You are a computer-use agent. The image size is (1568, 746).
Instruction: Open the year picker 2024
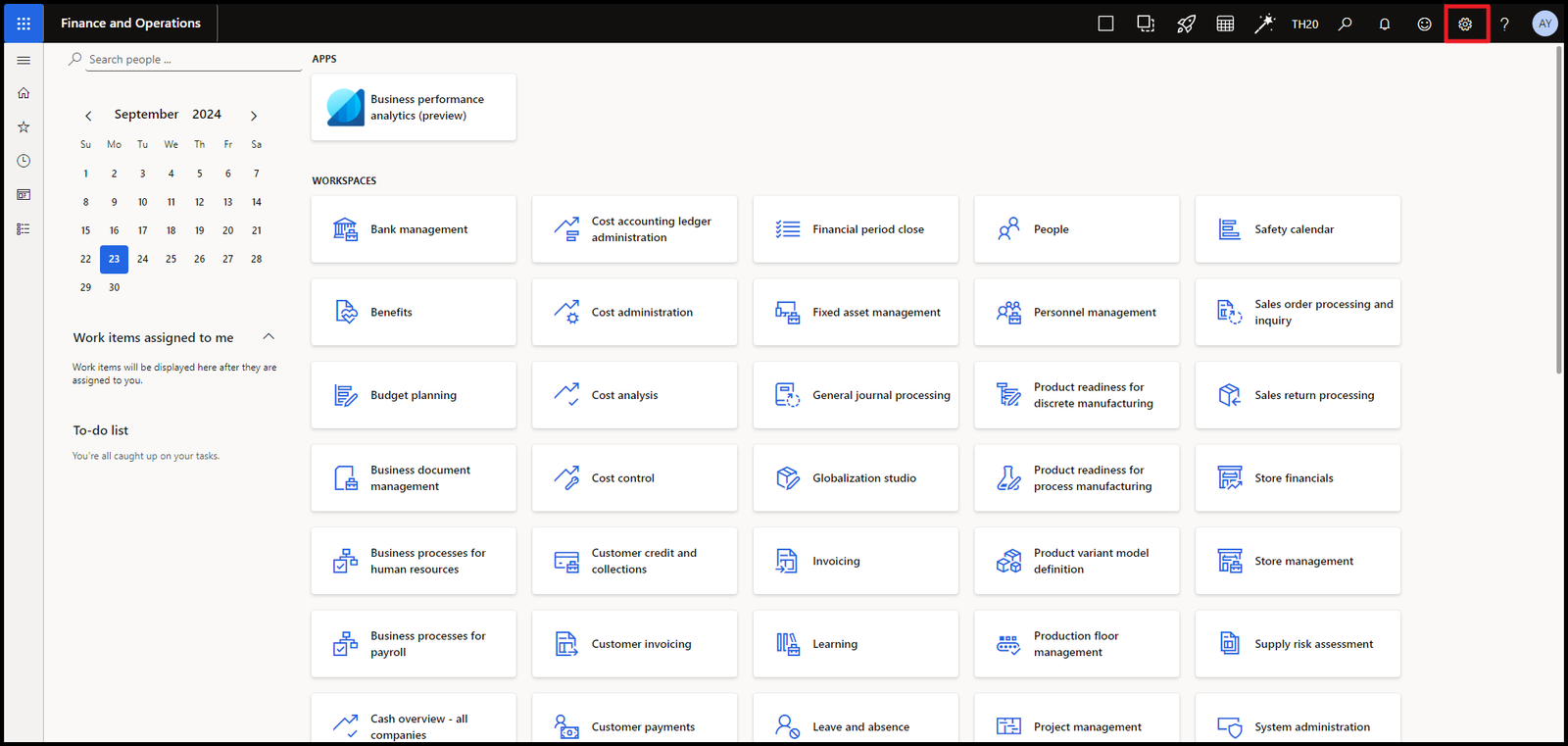(207, 115)
